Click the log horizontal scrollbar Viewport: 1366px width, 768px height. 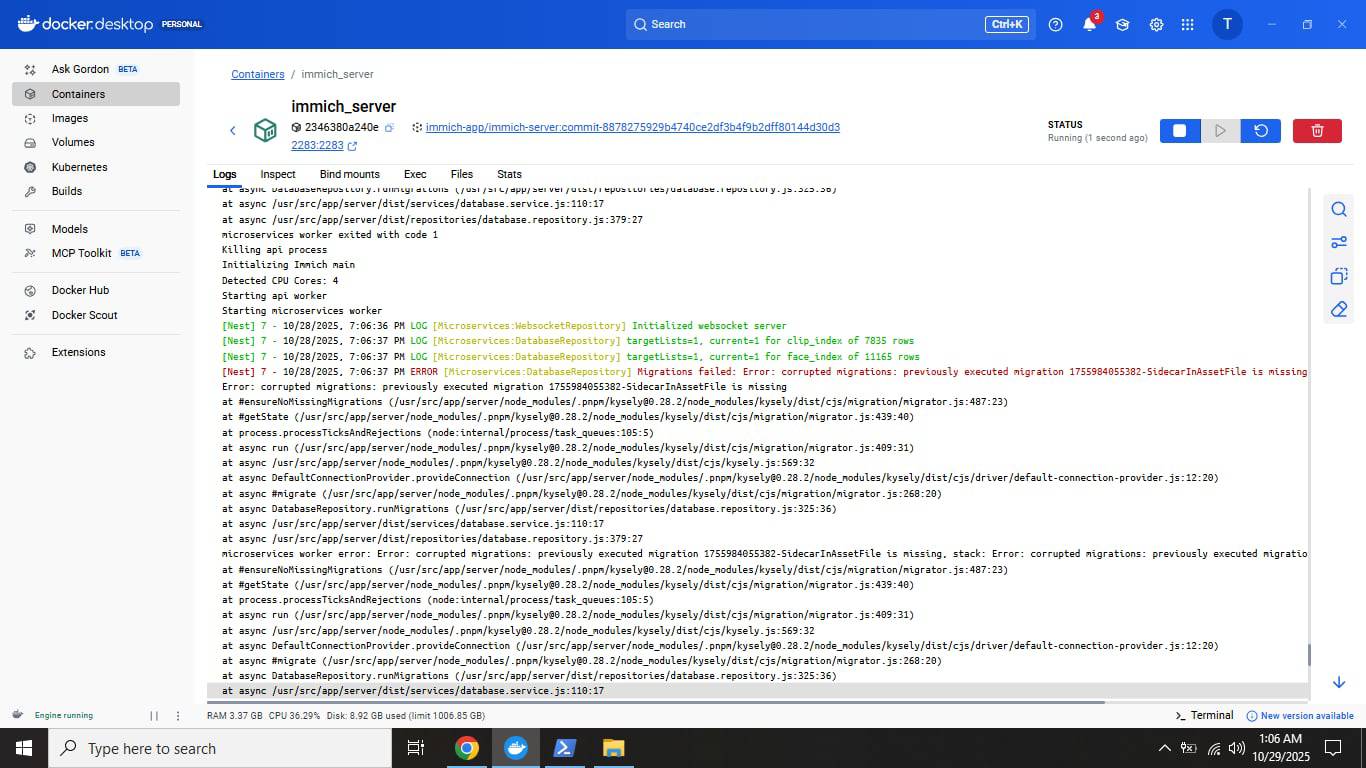point(655,701)
